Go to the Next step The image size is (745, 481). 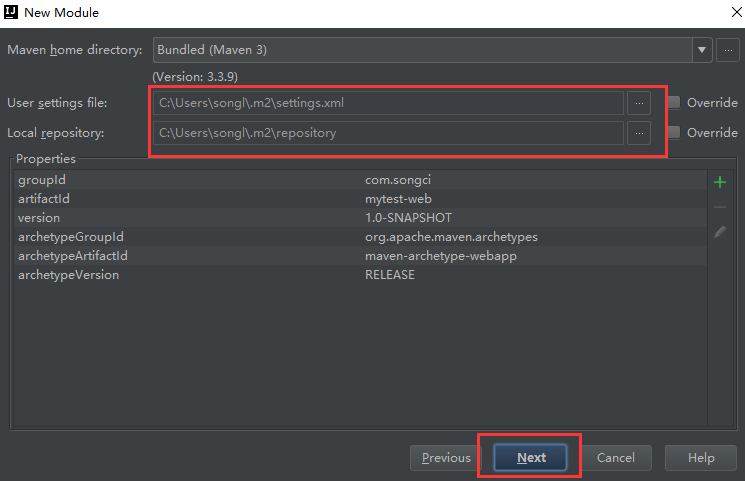click(530, 458)
